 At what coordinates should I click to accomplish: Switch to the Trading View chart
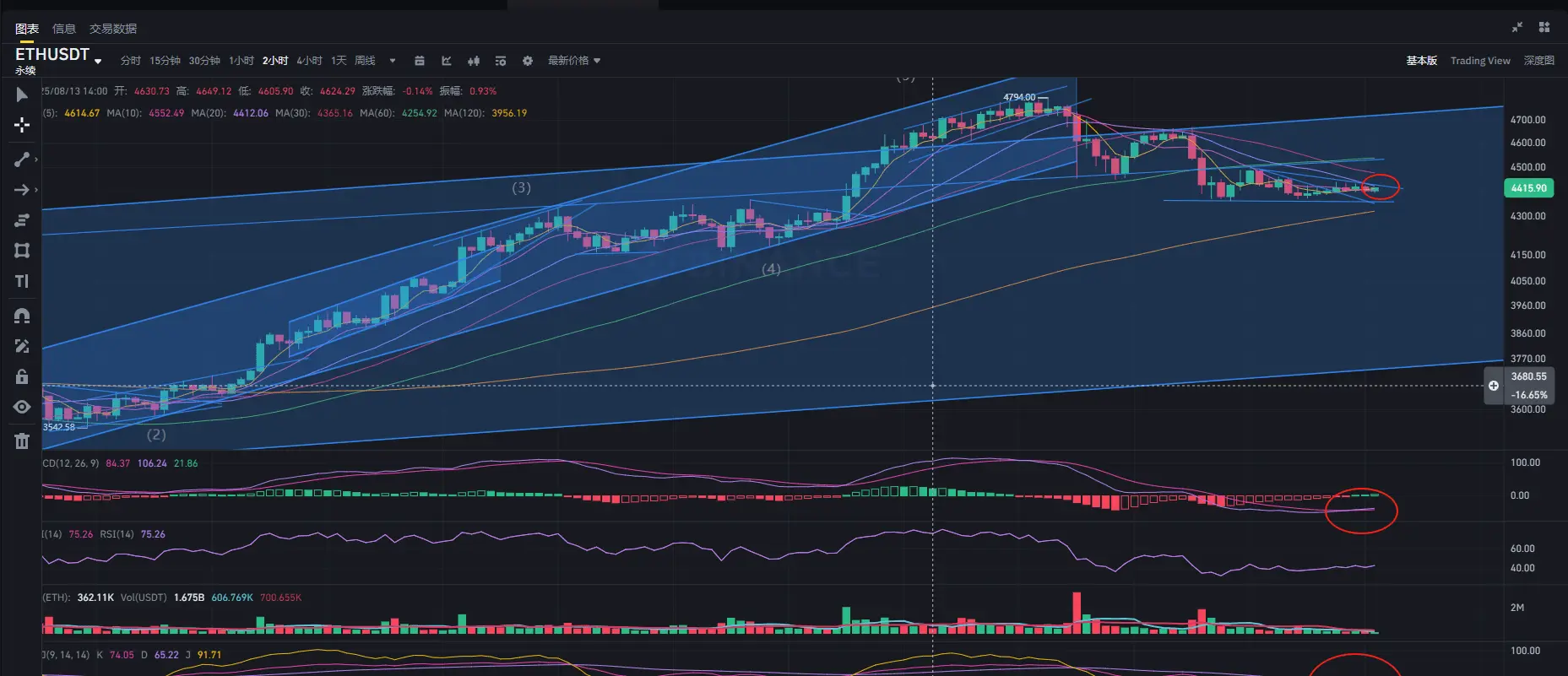(x=1480, y=61)
